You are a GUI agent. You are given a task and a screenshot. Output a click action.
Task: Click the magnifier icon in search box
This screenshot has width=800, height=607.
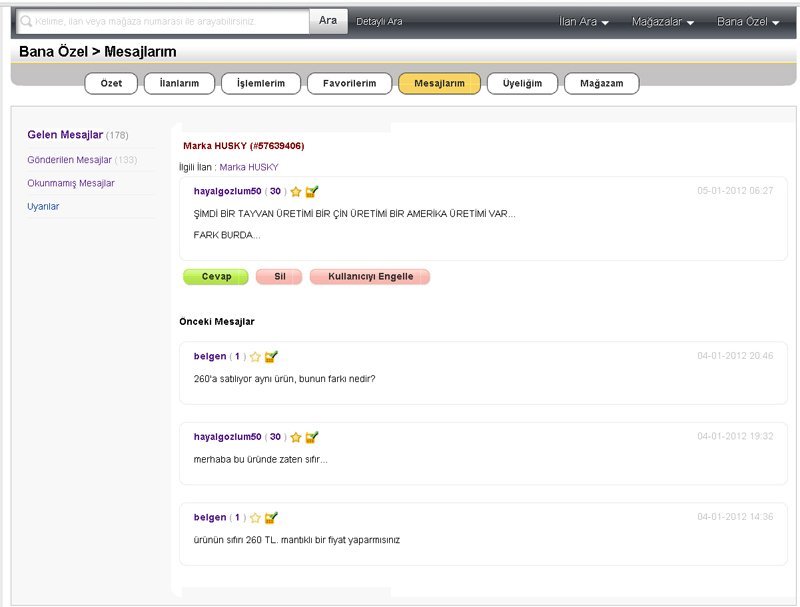click(26, 21)
